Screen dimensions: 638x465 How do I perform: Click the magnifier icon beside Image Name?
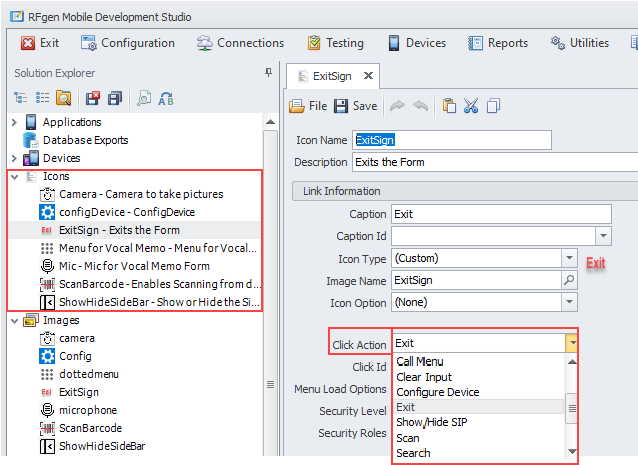click(x=569, y=280)
